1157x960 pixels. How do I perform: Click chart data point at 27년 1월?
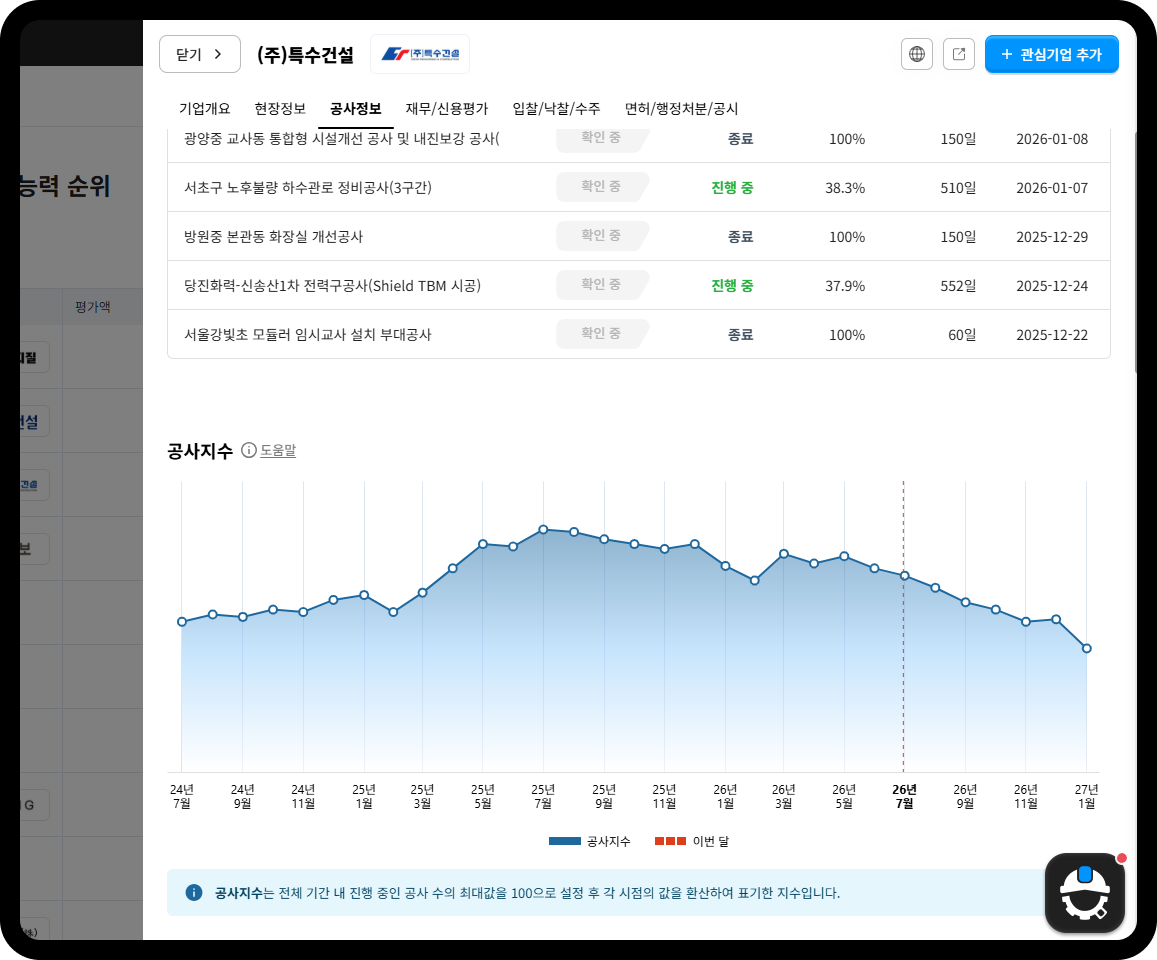pyautogui.click(x=1086, y=649)
